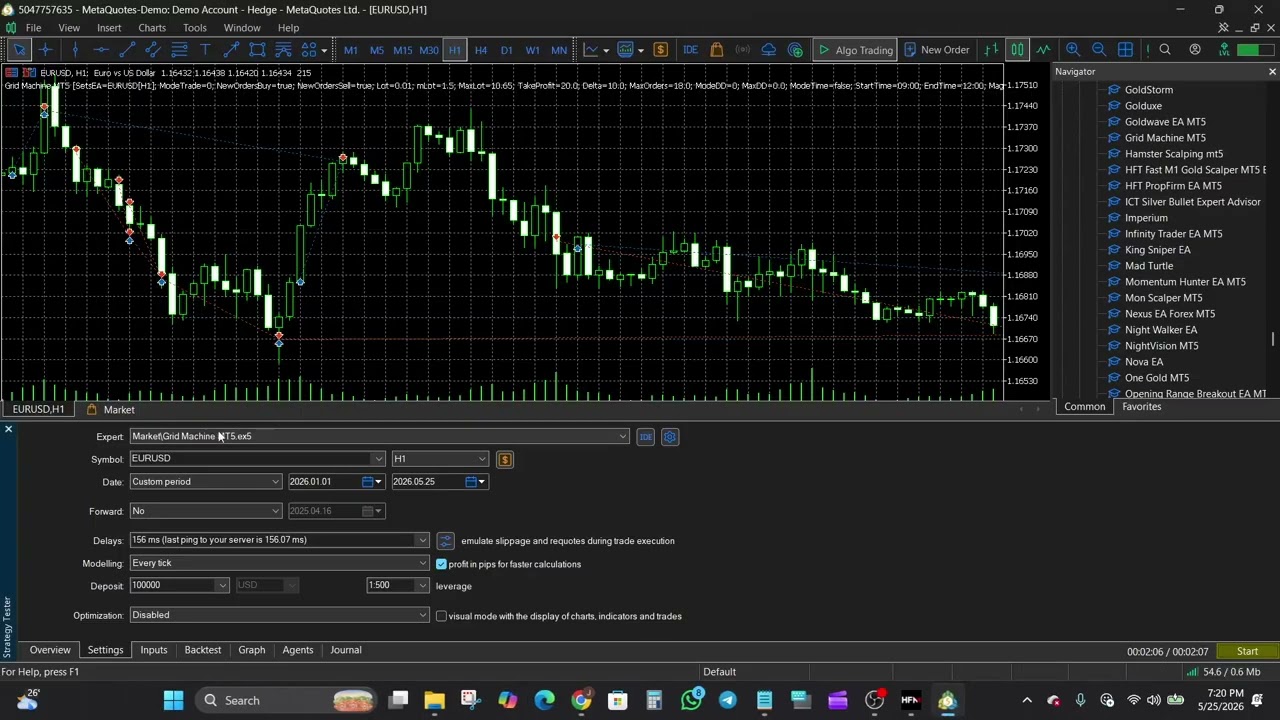Click the Start button in tester

pos(1247,652)
